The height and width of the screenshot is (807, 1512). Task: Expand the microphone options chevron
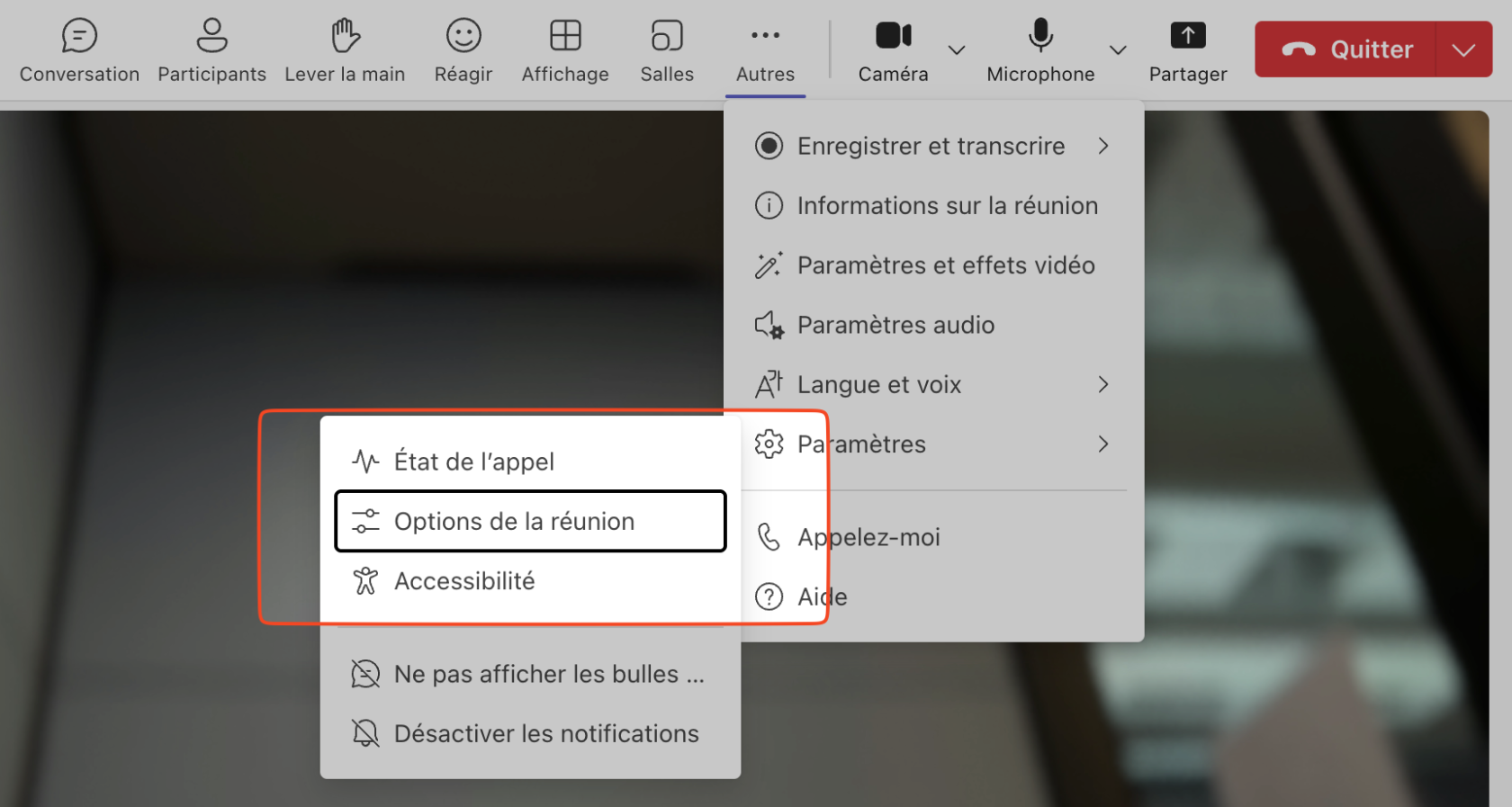click(x=1118, y=50)
